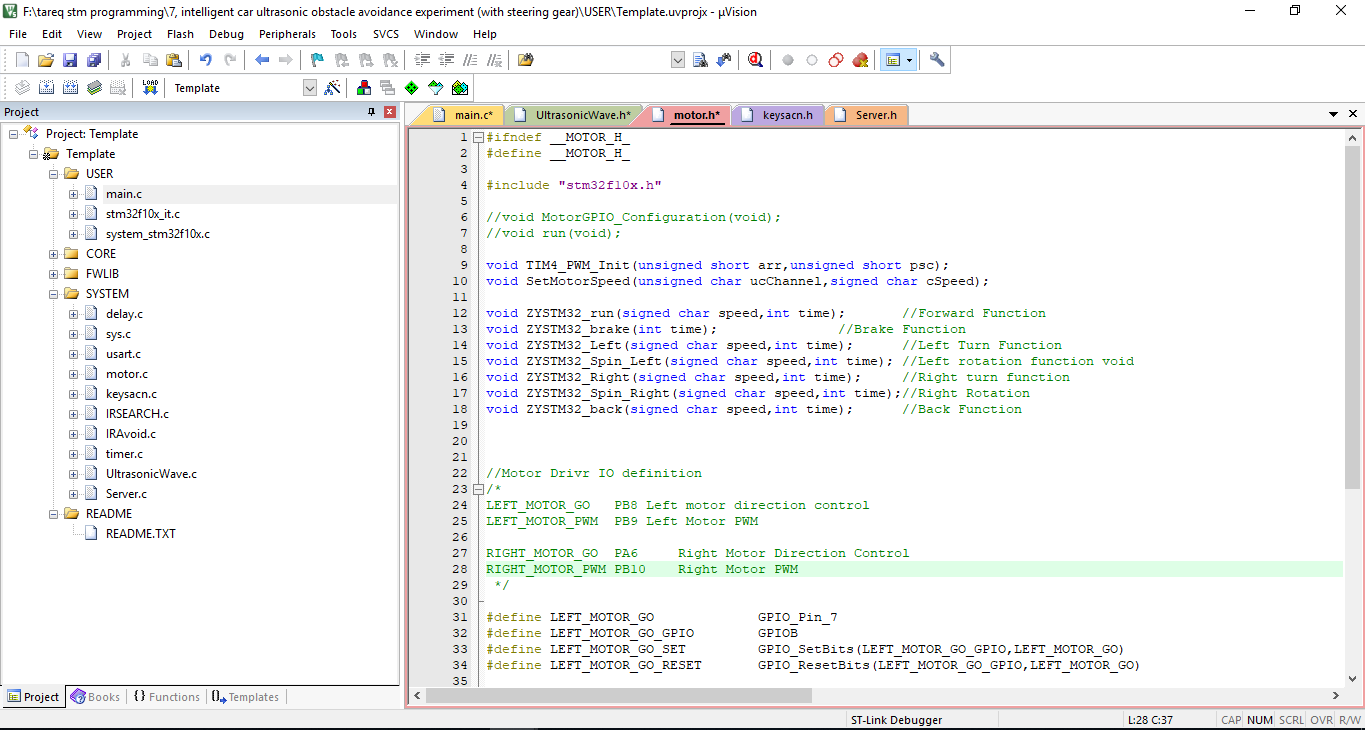The height and width of the screenshot is (730, 1365).
Task: Click the Find in Files icon
Action: (525, 60)
